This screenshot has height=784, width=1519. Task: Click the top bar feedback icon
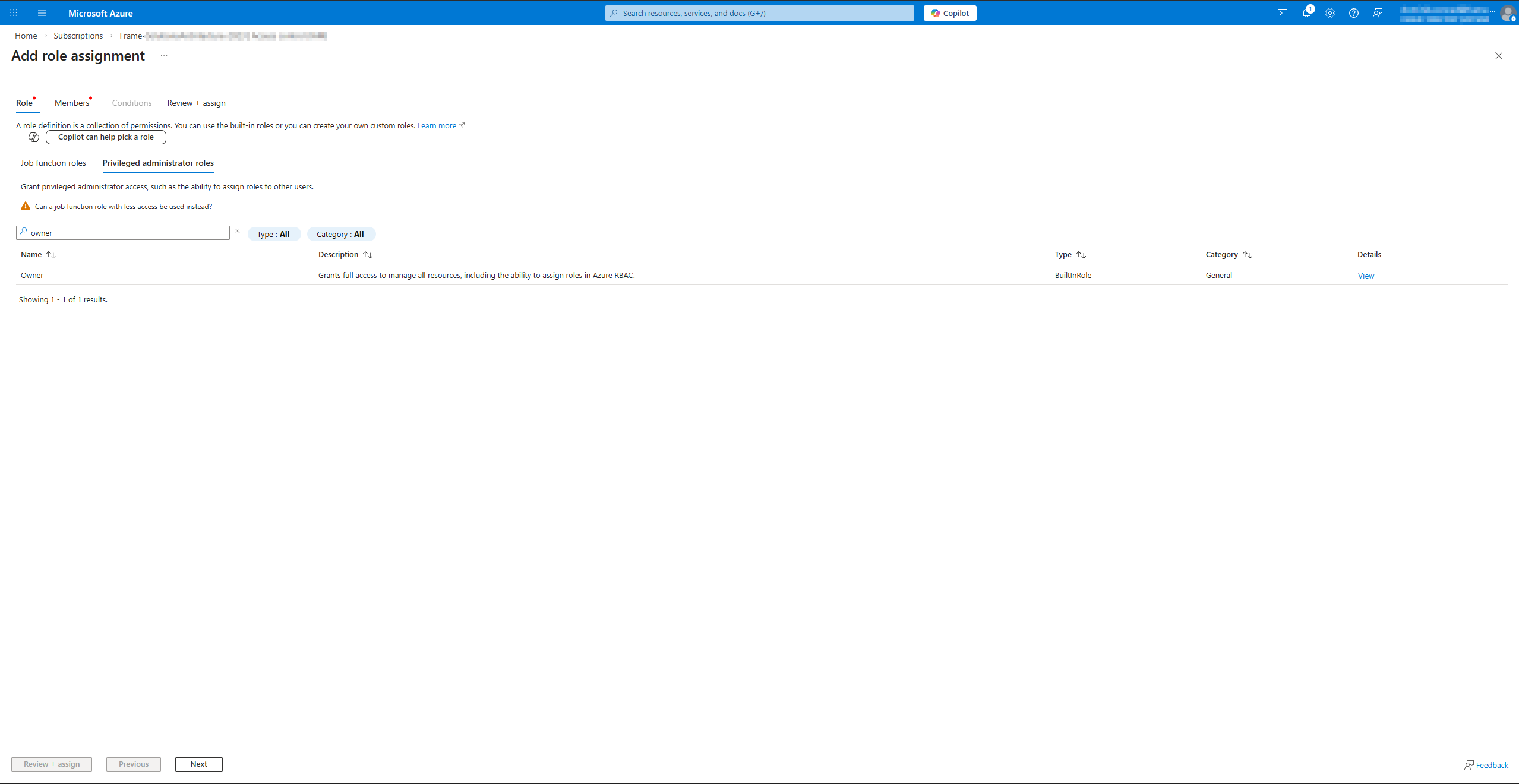1377,13
